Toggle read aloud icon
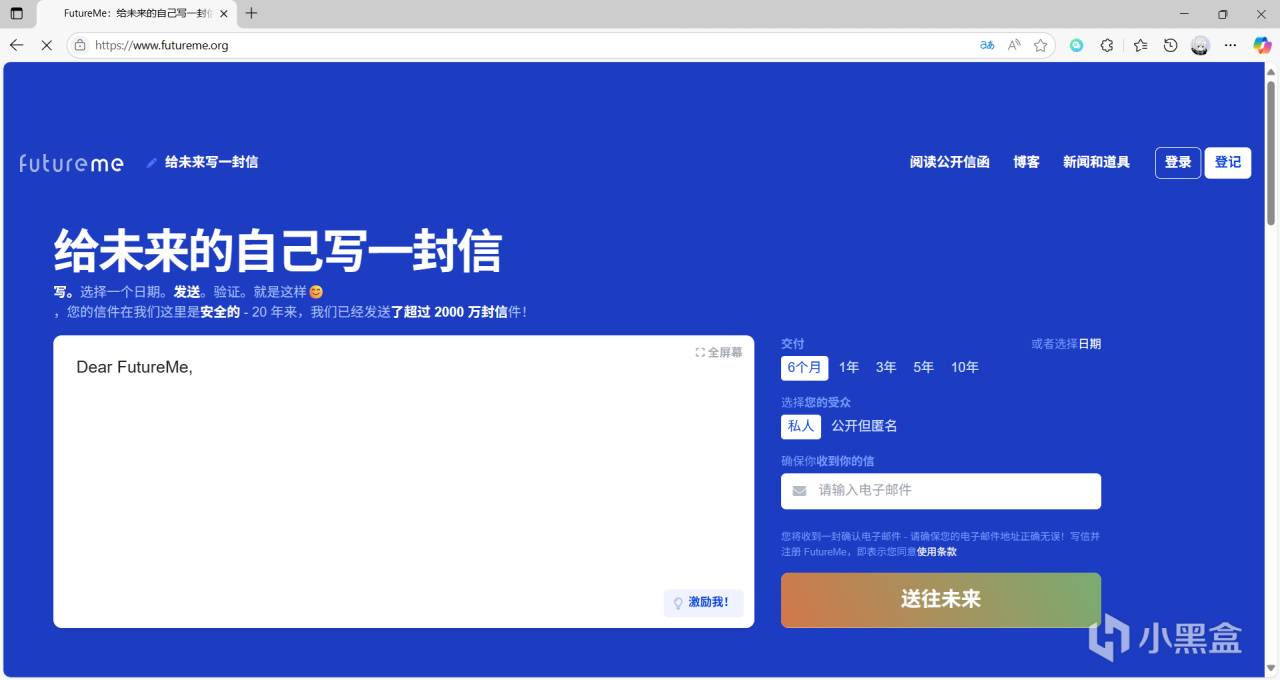1280x680 pixels. click(x=1014, y=45)
